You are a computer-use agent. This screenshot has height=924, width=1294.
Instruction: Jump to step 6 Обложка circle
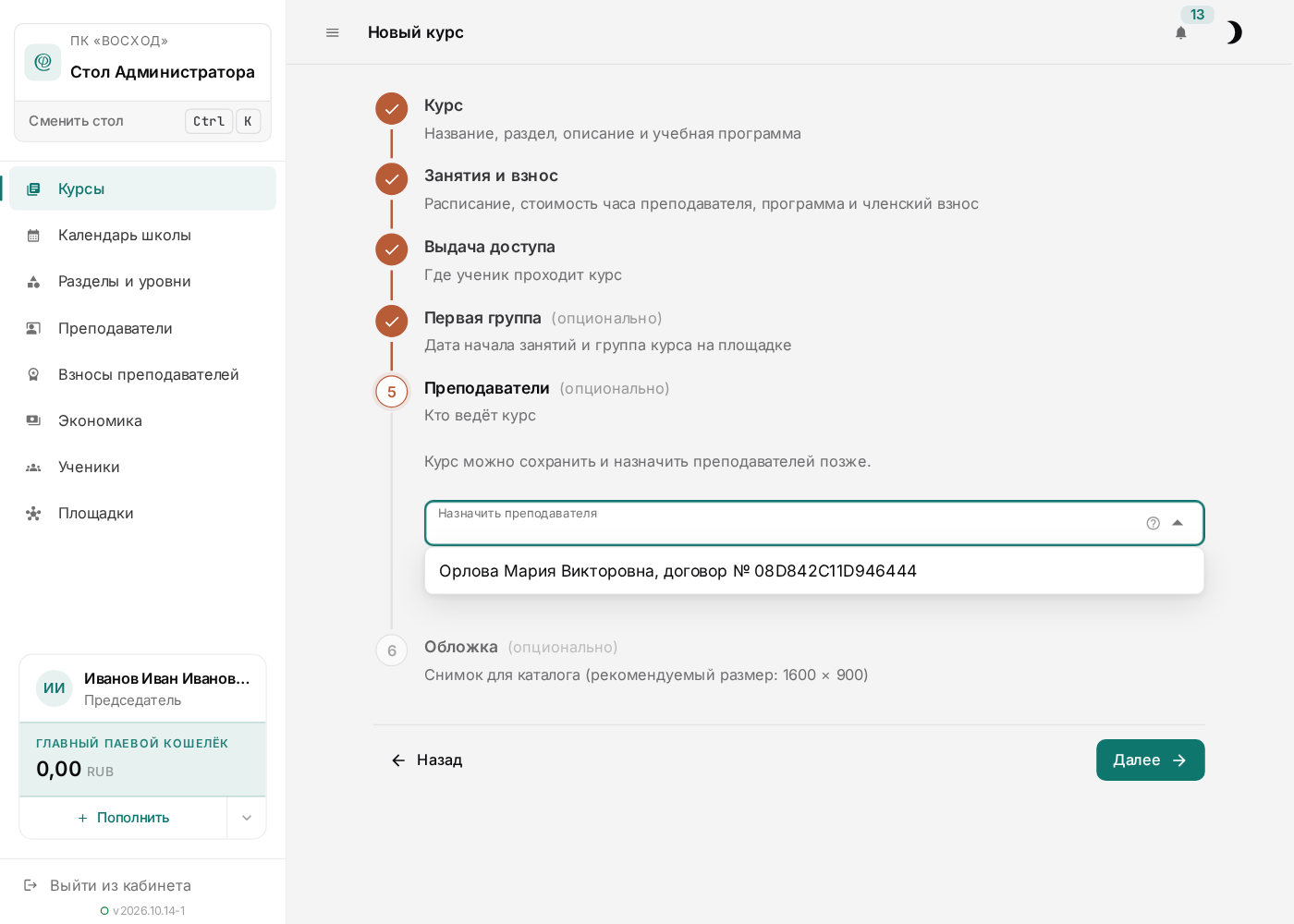click(x=392, y=650)
